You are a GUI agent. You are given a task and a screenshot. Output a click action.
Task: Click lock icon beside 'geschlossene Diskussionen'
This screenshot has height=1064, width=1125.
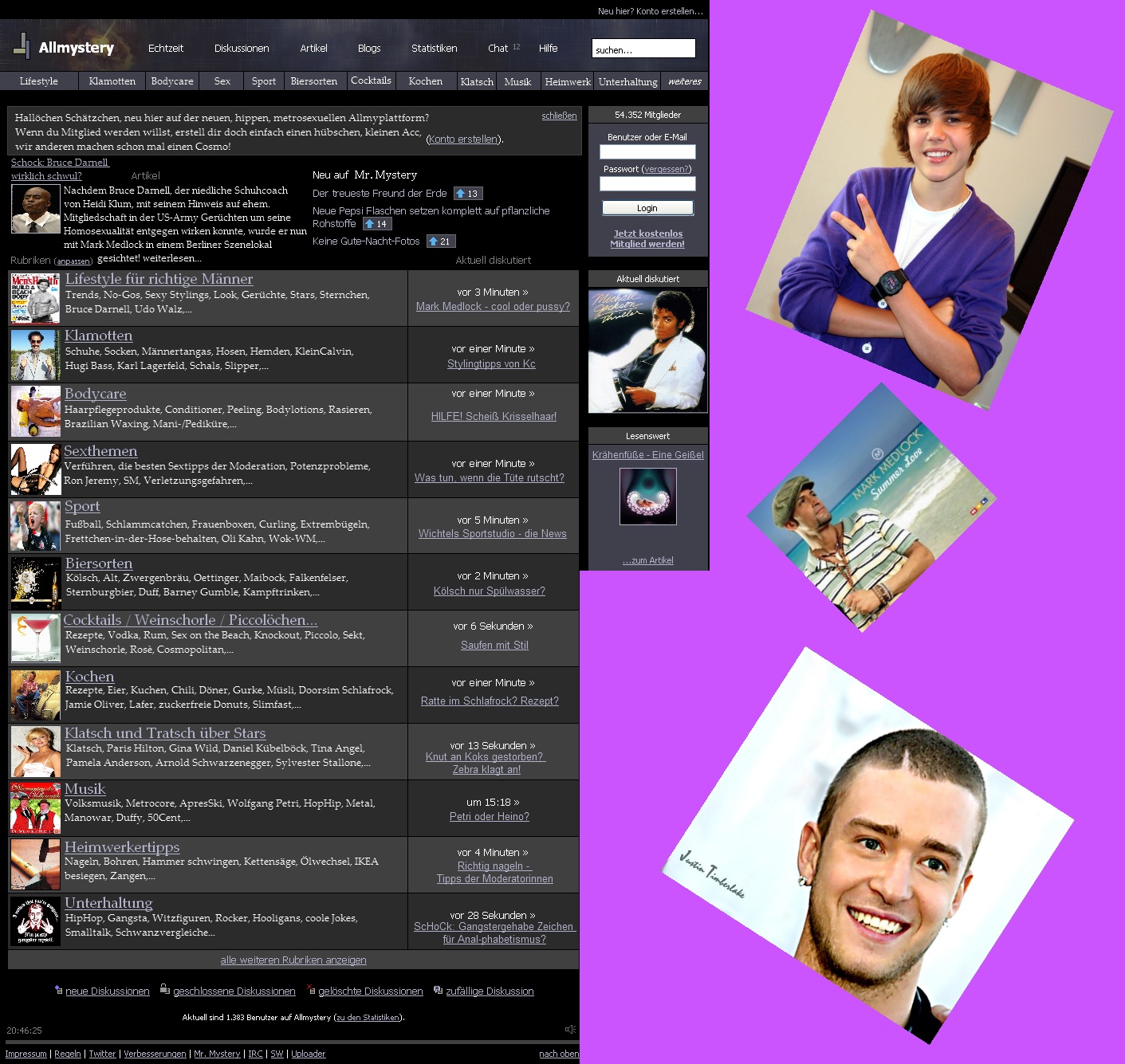(x=164, y=989)
